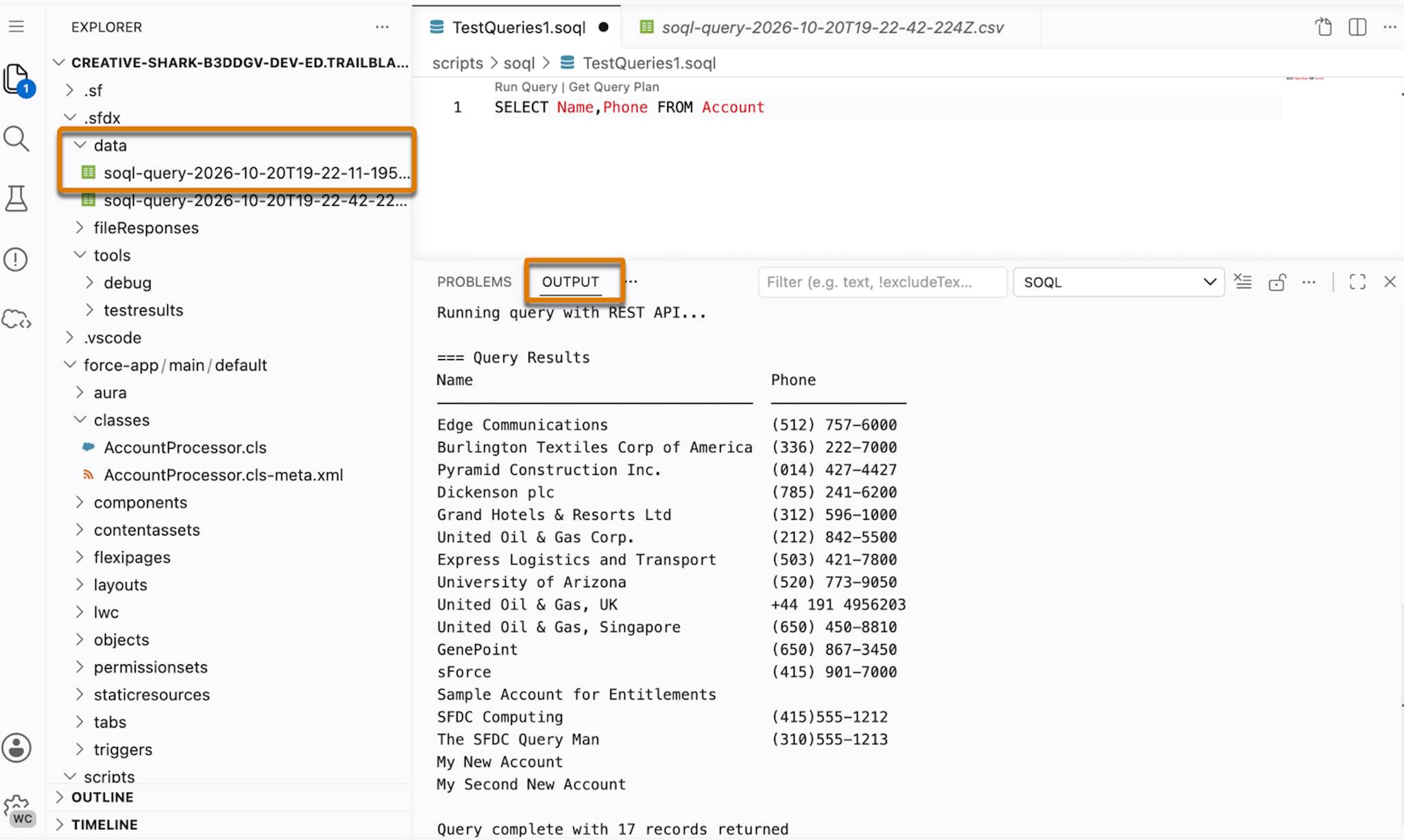The width and height of the screenshot is (1404, 840).
Task: Toggle the output scroll lock icon
Action: coord(1276,282)
